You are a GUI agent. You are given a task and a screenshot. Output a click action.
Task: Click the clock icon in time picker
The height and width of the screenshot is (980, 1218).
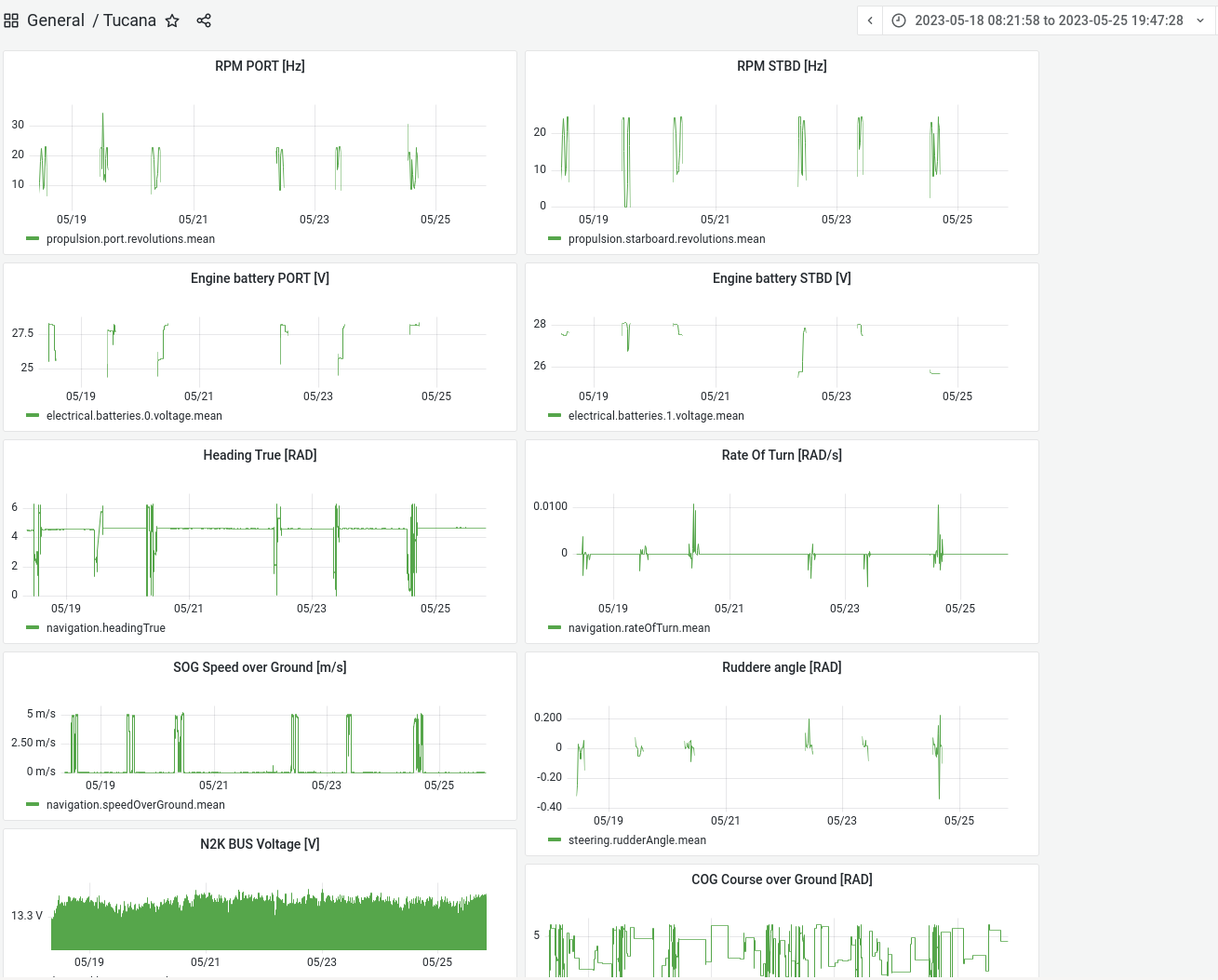(899, 20)
